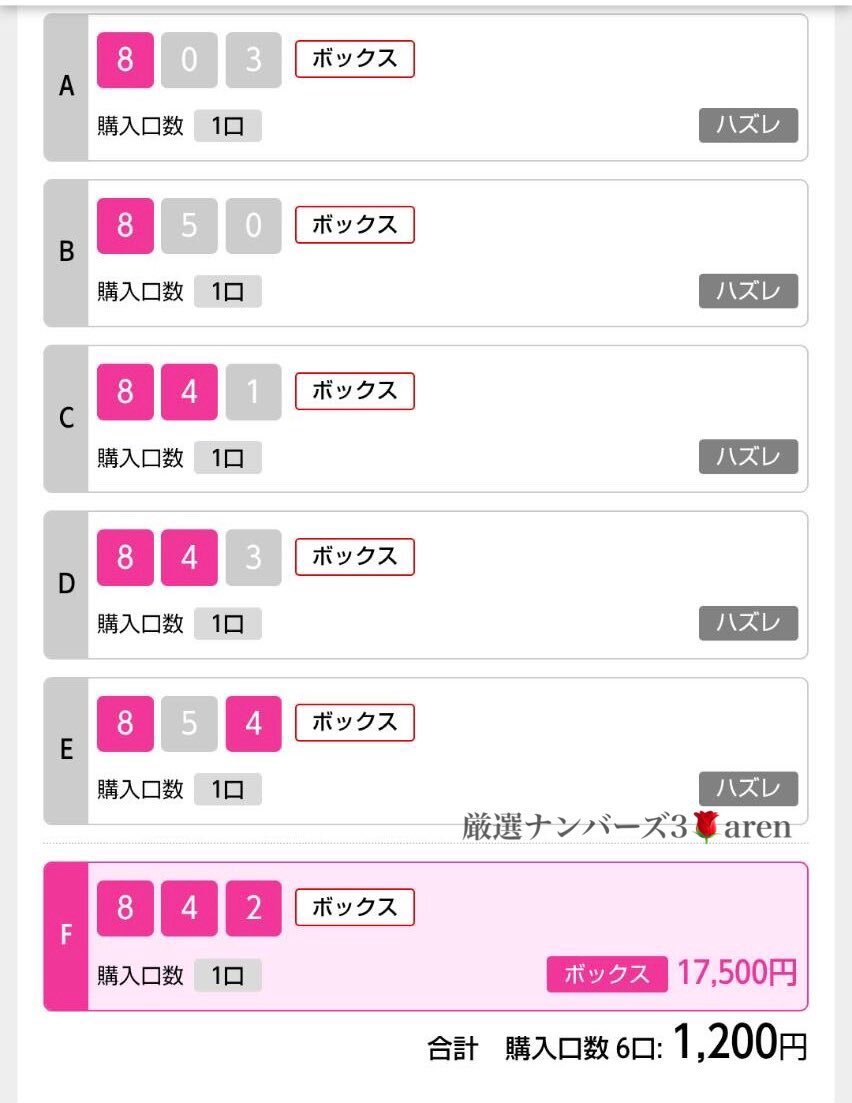Click the 1,200円 total amount
The height and width of the screenshot is (1103, 852).
point(740,1043)
